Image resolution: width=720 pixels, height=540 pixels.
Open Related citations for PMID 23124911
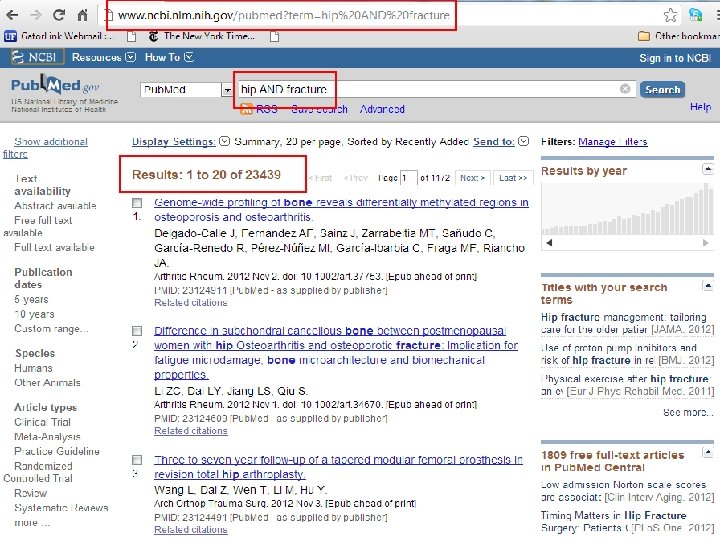(191, 303)
